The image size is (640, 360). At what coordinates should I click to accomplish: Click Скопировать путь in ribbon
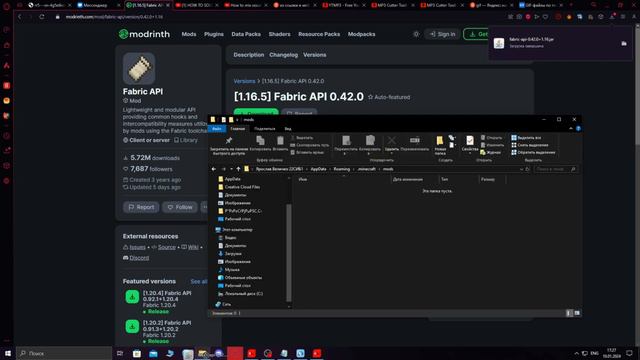[x=309, y=145]
